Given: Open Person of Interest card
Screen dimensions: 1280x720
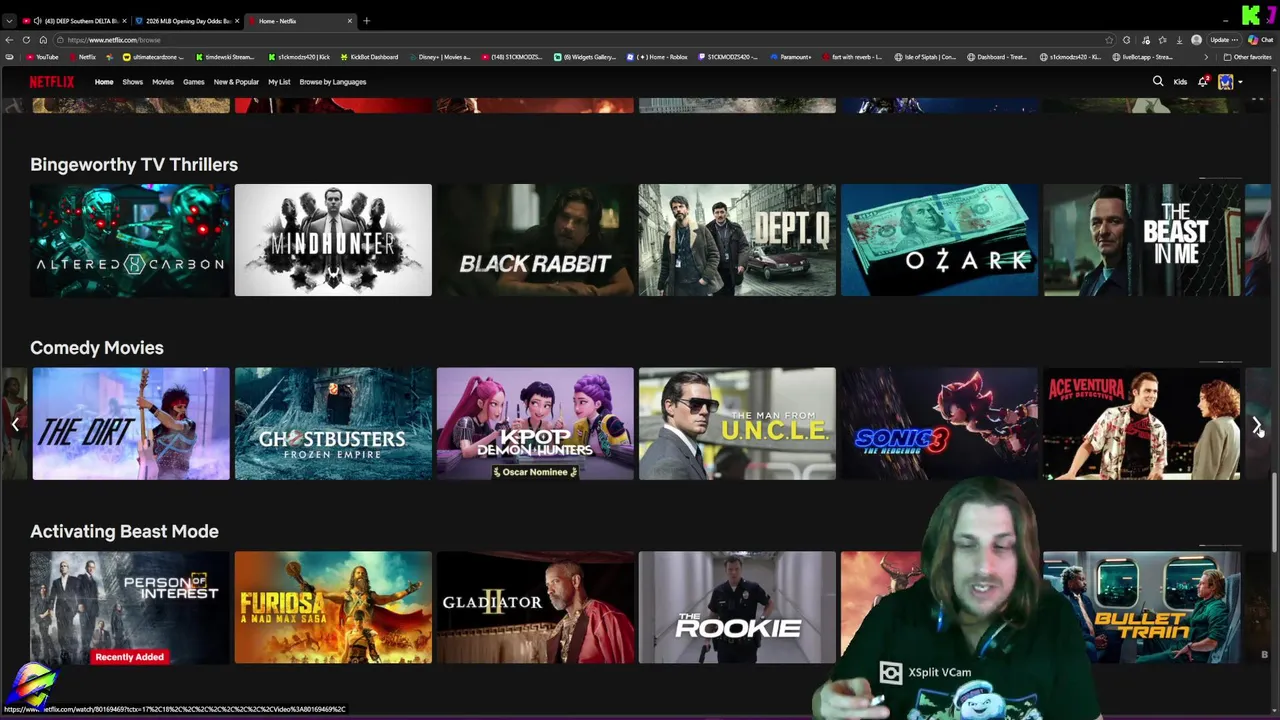Looking at the screenshot, I should coord(130,608).
